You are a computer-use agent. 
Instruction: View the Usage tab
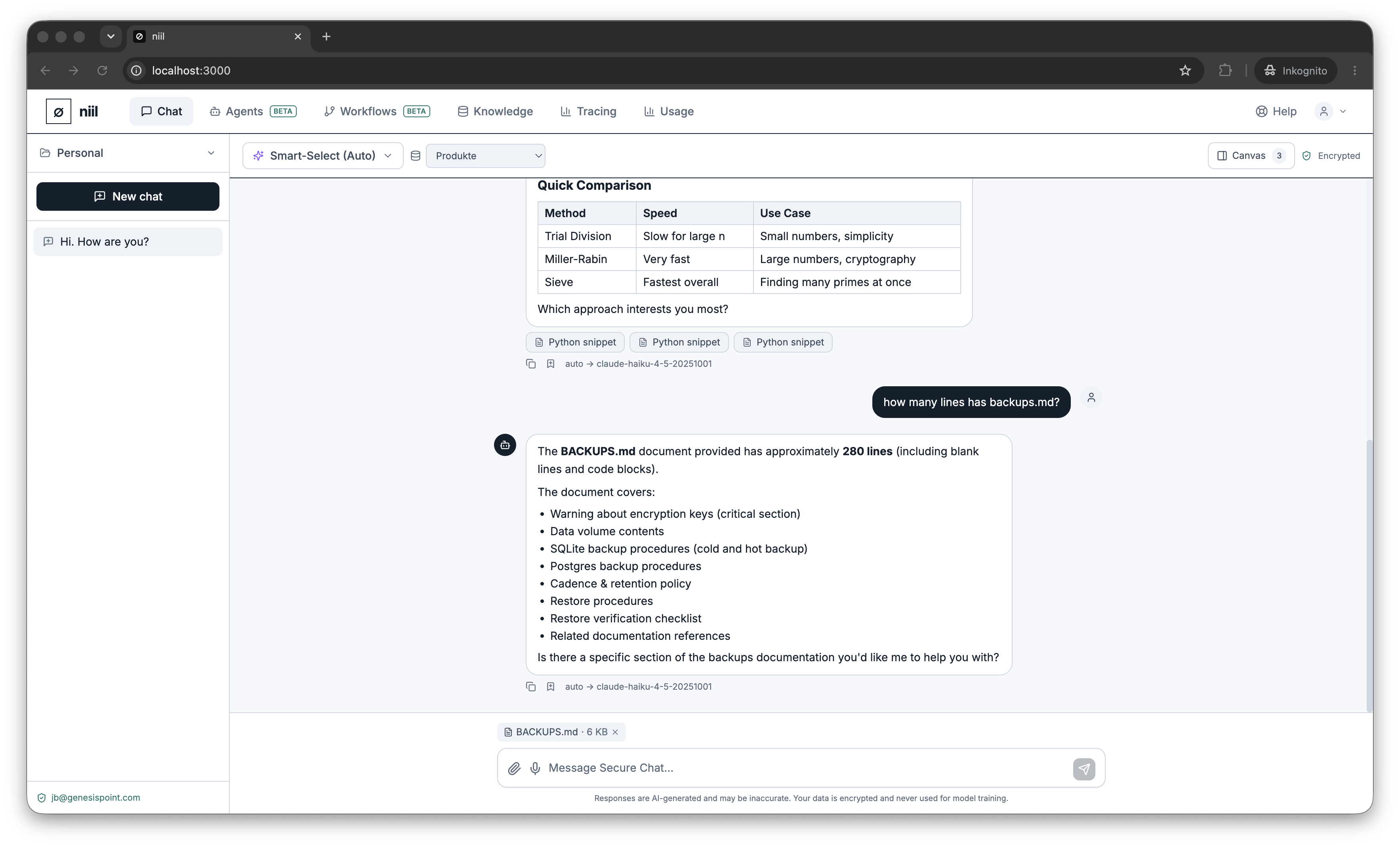pyautogui.click(x=669, y=111)
